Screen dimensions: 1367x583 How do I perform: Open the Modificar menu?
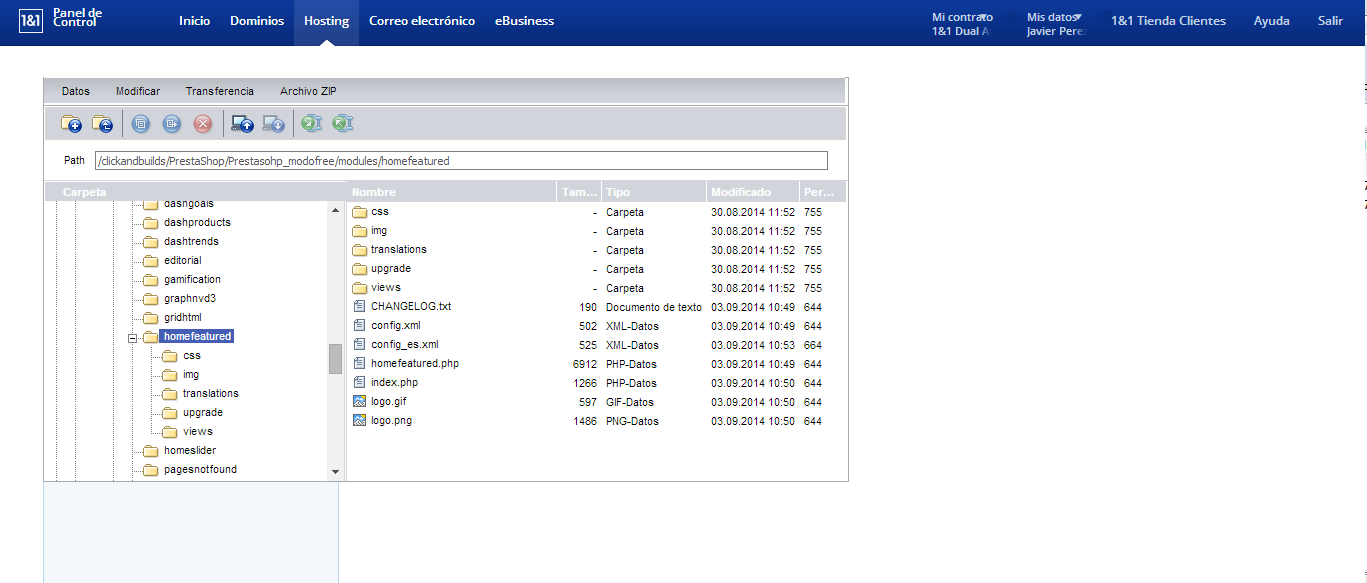click(x=138, y=91)
